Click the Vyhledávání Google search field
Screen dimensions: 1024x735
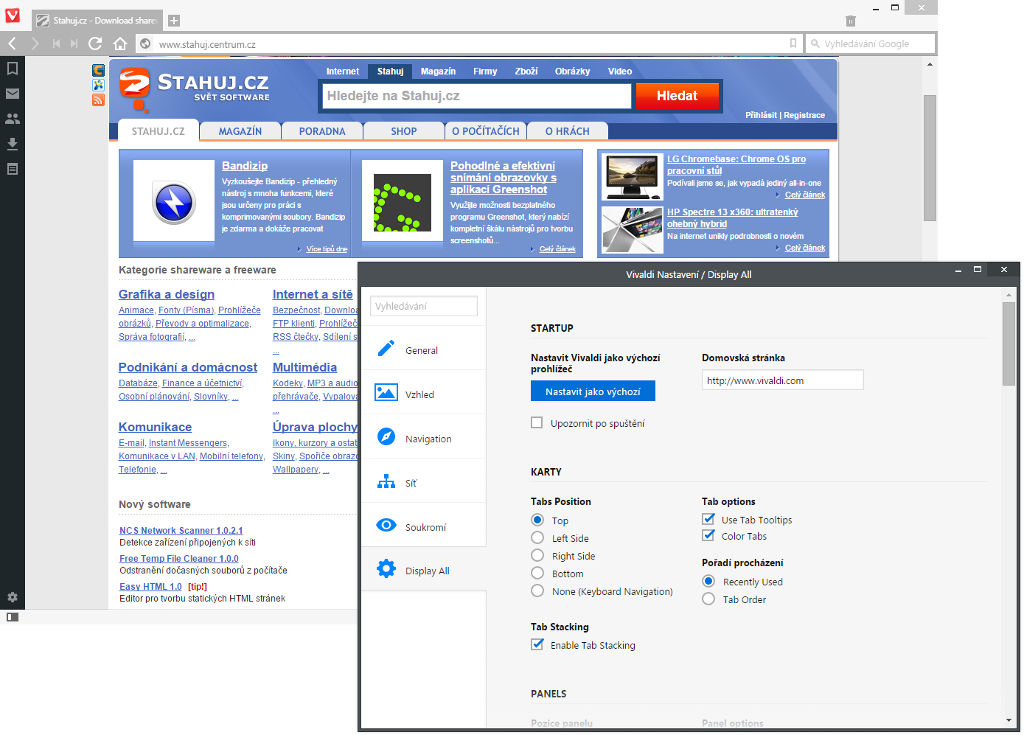871,44
